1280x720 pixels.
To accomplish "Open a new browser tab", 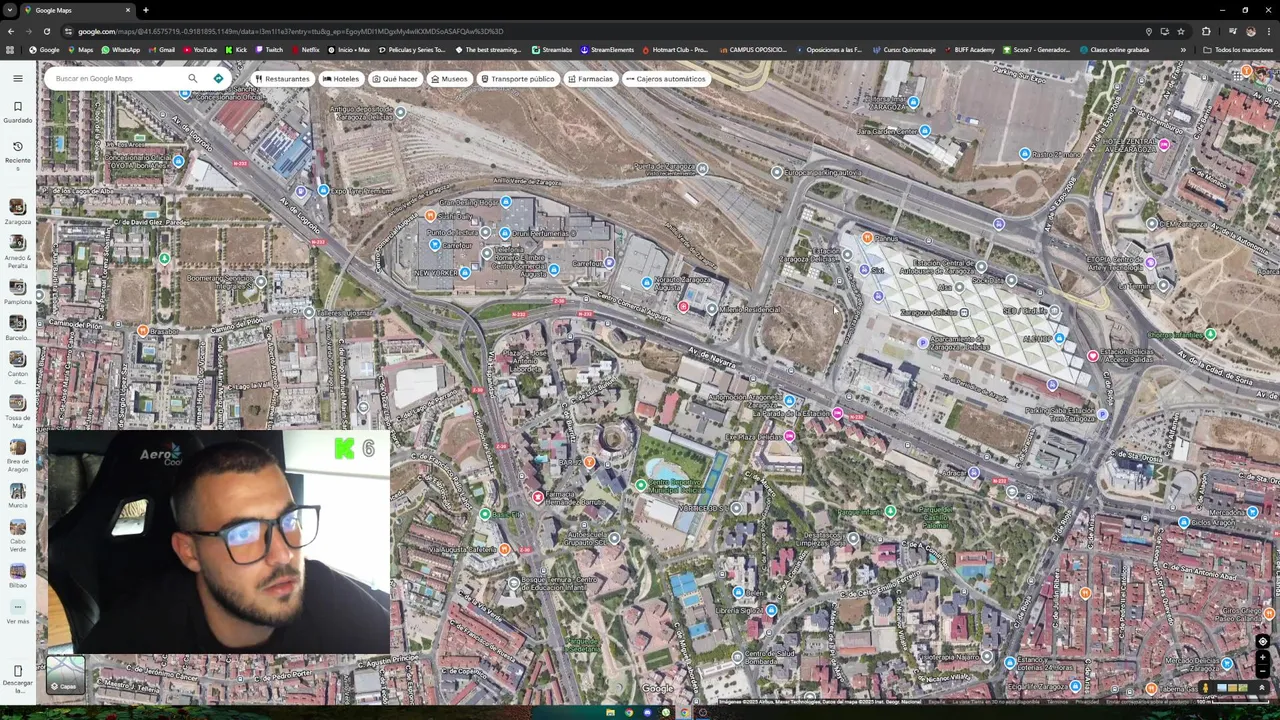I will pyautogui.click(x=145, y=10).
